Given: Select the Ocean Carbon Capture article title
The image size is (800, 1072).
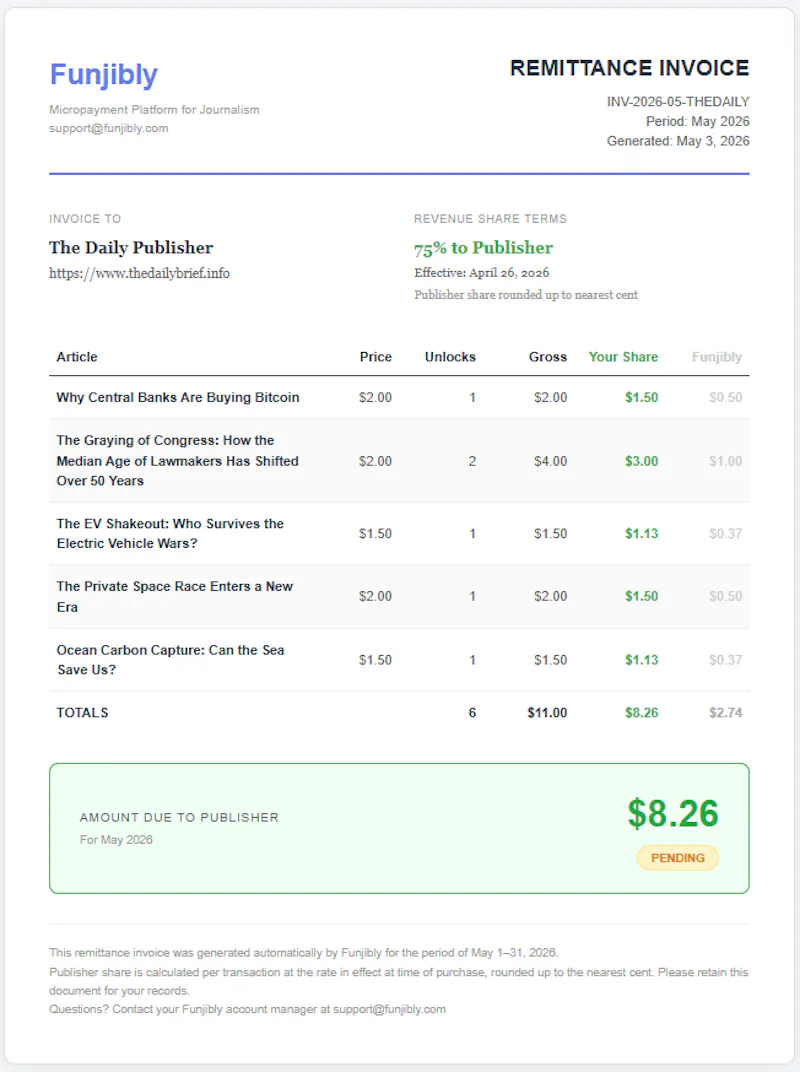Looking at the screenshot, I should point(170,660).
